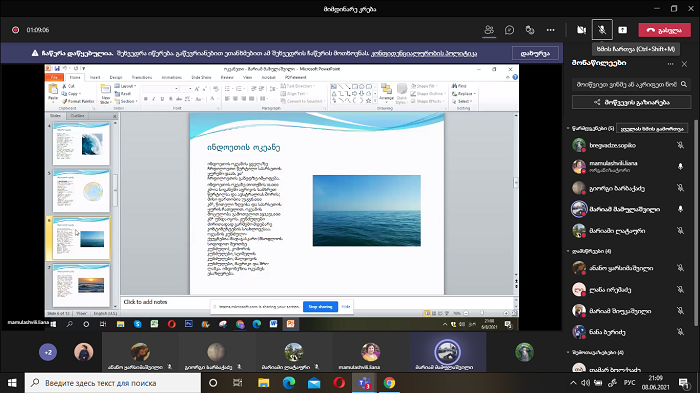Open Microsoft Teams from Windows taskbar

point(364,383)
